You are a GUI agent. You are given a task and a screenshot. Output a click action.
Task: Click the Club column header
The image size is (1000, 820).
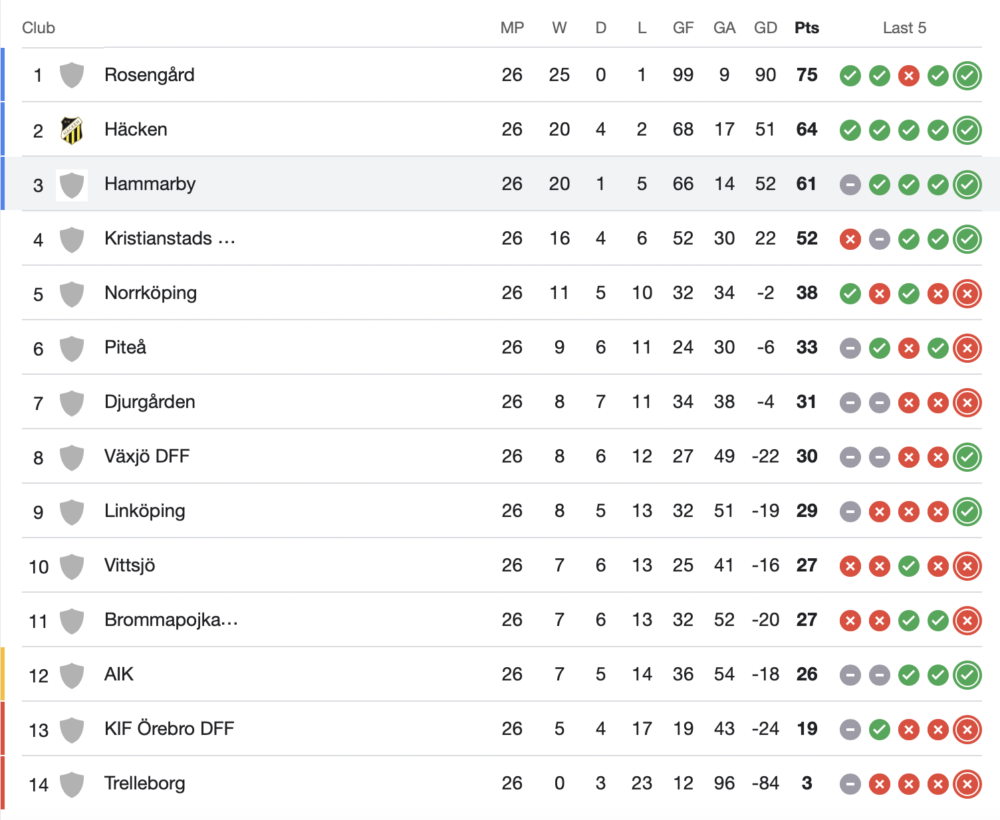click(38, 28)
